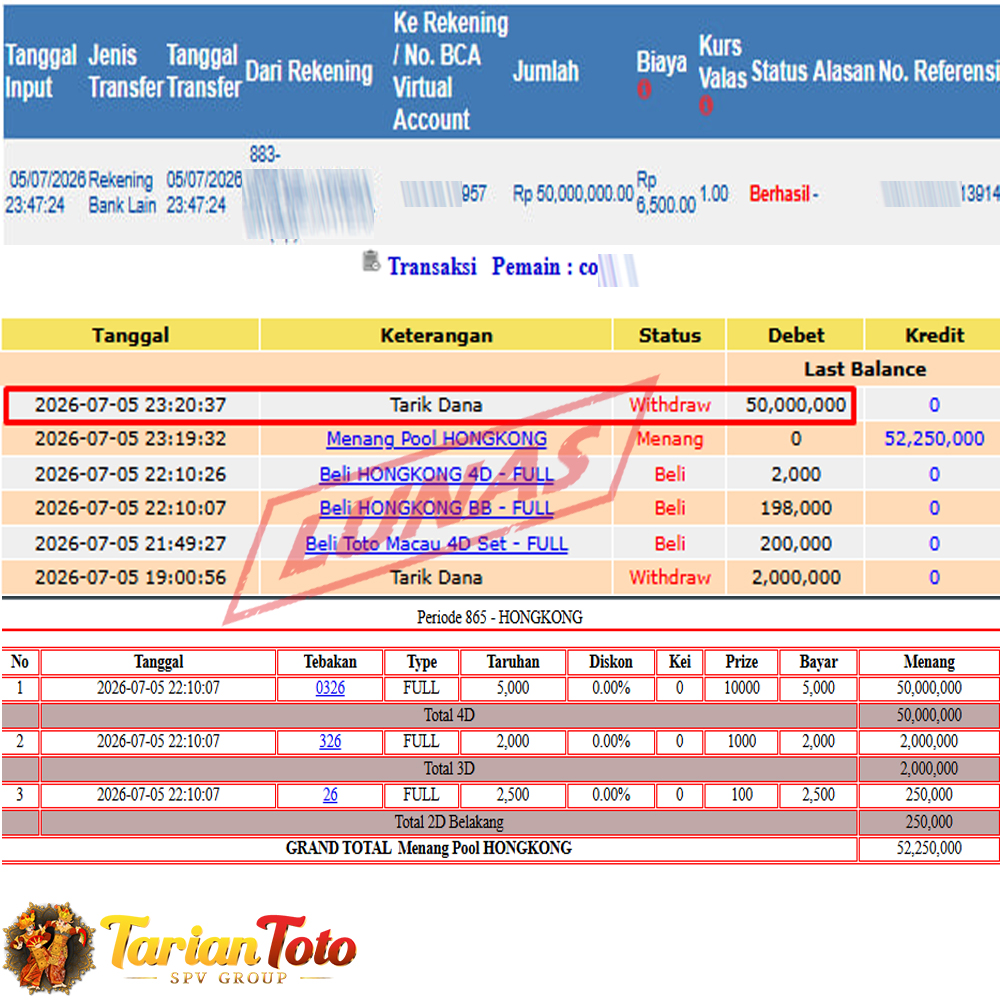Screen dimensions: 1000x1000
Task: Click the Jenis Transfer column header
Action: coord(126,71)
